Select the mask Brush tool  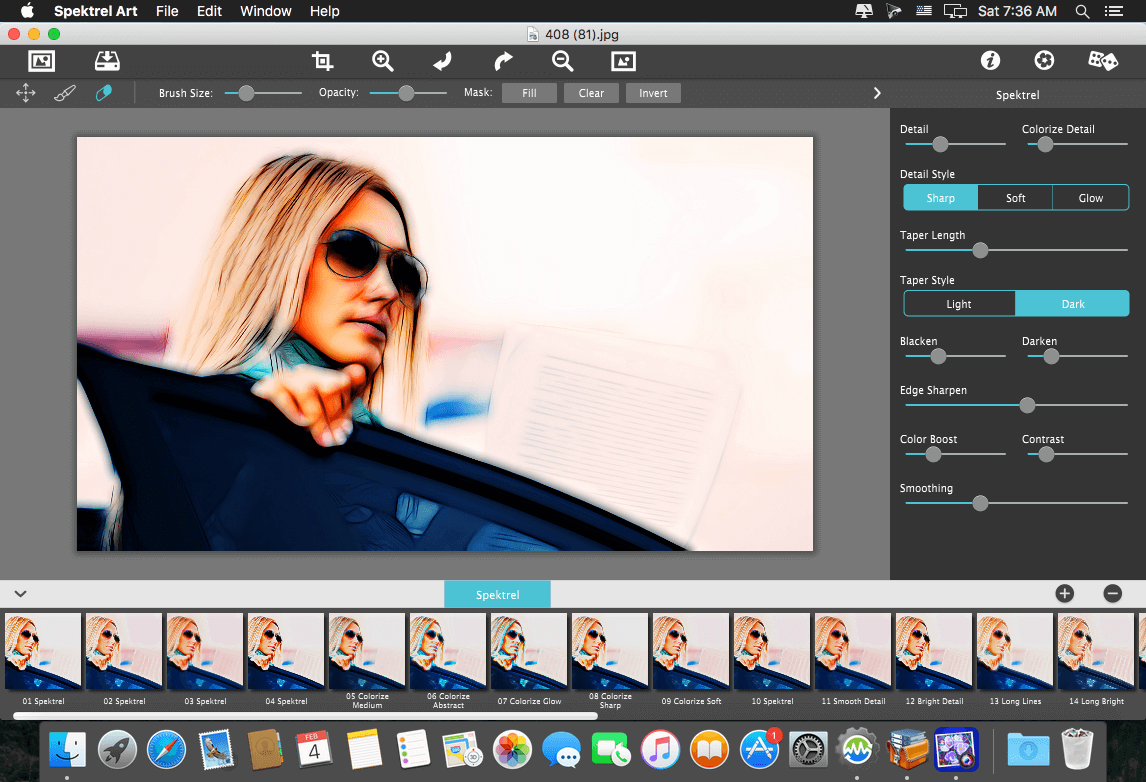click(x=65, y=93)
